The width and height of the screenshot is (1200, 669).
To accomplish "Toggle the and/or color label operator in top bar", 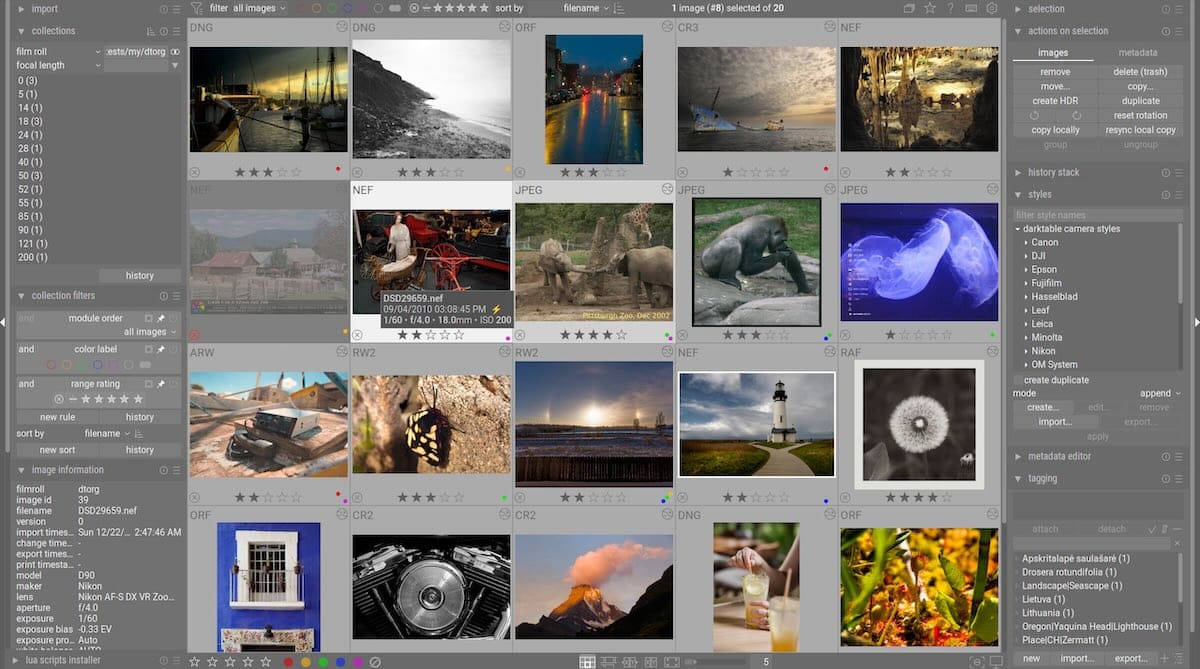I will coord(395,8).
